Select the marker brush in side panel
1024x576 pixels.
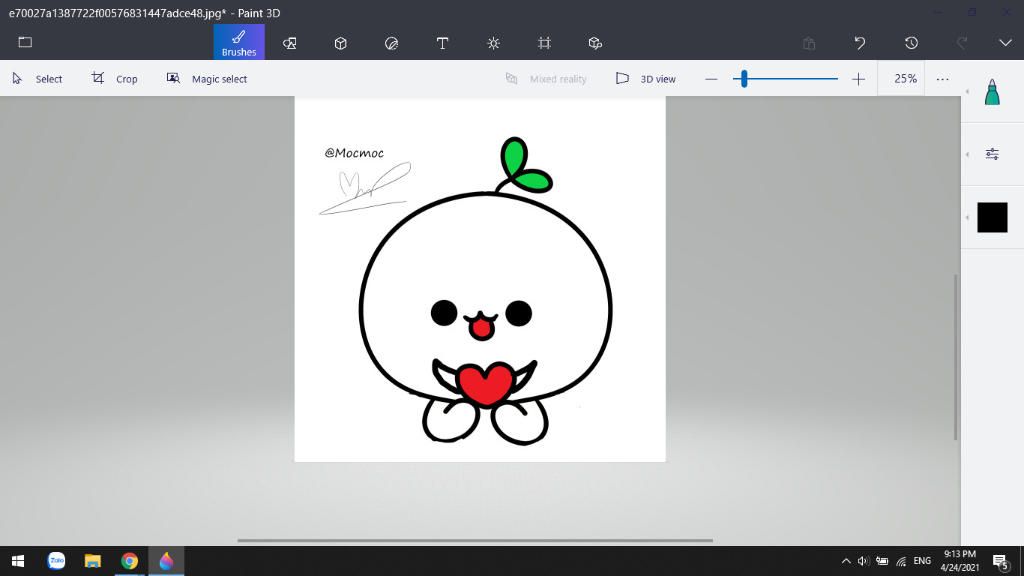pyautogui.click(x=992, y=92)
